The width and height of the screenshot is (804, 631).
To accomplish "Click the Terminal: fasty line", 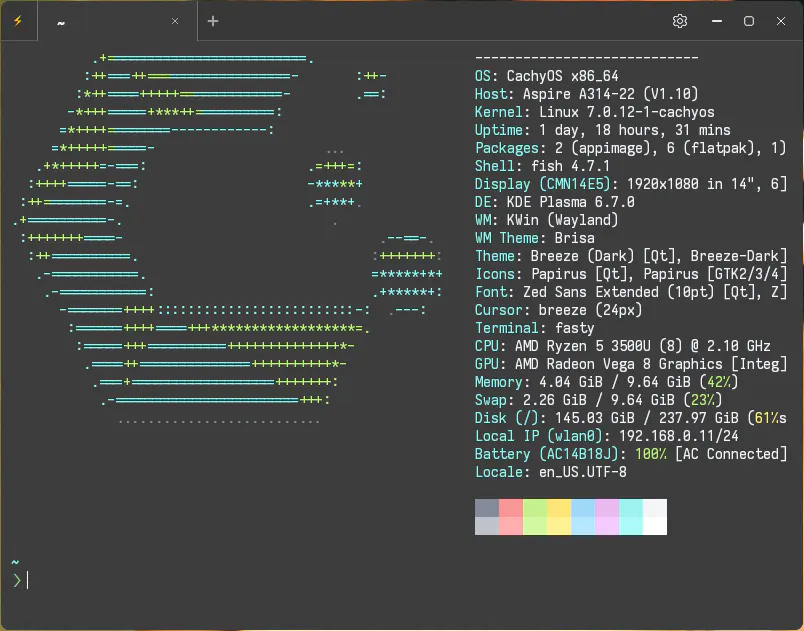I will (x=535, y=328).
